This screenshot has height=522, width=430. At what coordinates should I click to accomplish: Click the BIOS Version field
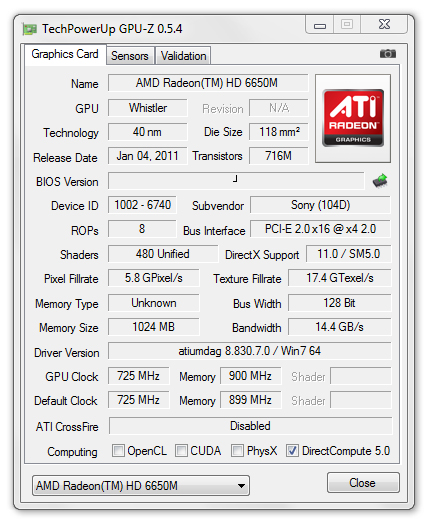(x=236, y=181)
